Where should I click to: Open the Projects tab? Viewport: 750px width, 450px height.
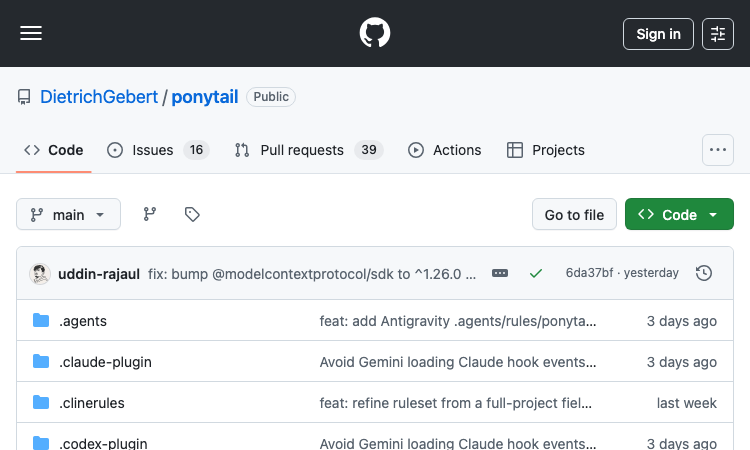pos(545,150)
